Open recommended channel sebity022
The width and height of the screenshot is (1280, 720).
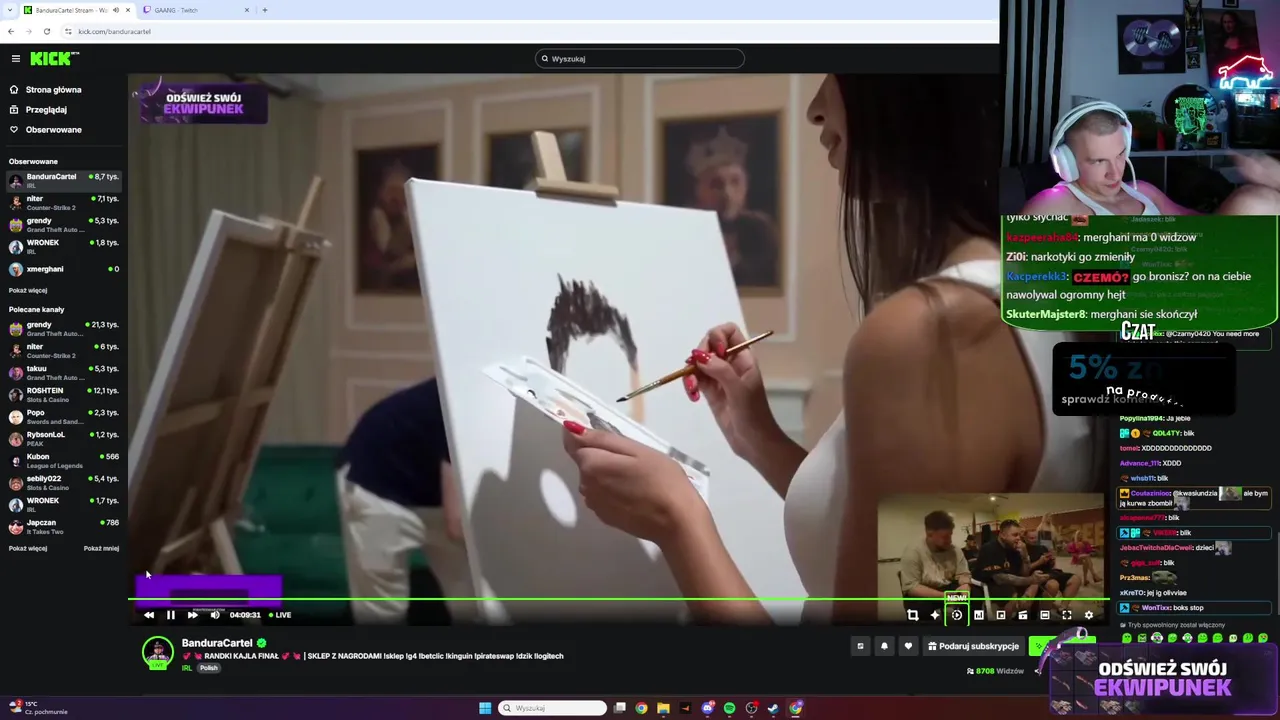pos(64,483)
